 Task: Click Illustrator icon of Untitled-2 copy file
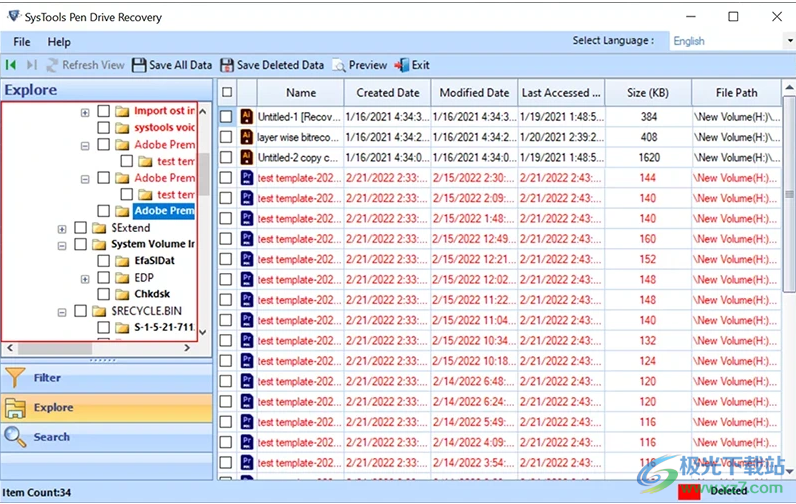247,157
